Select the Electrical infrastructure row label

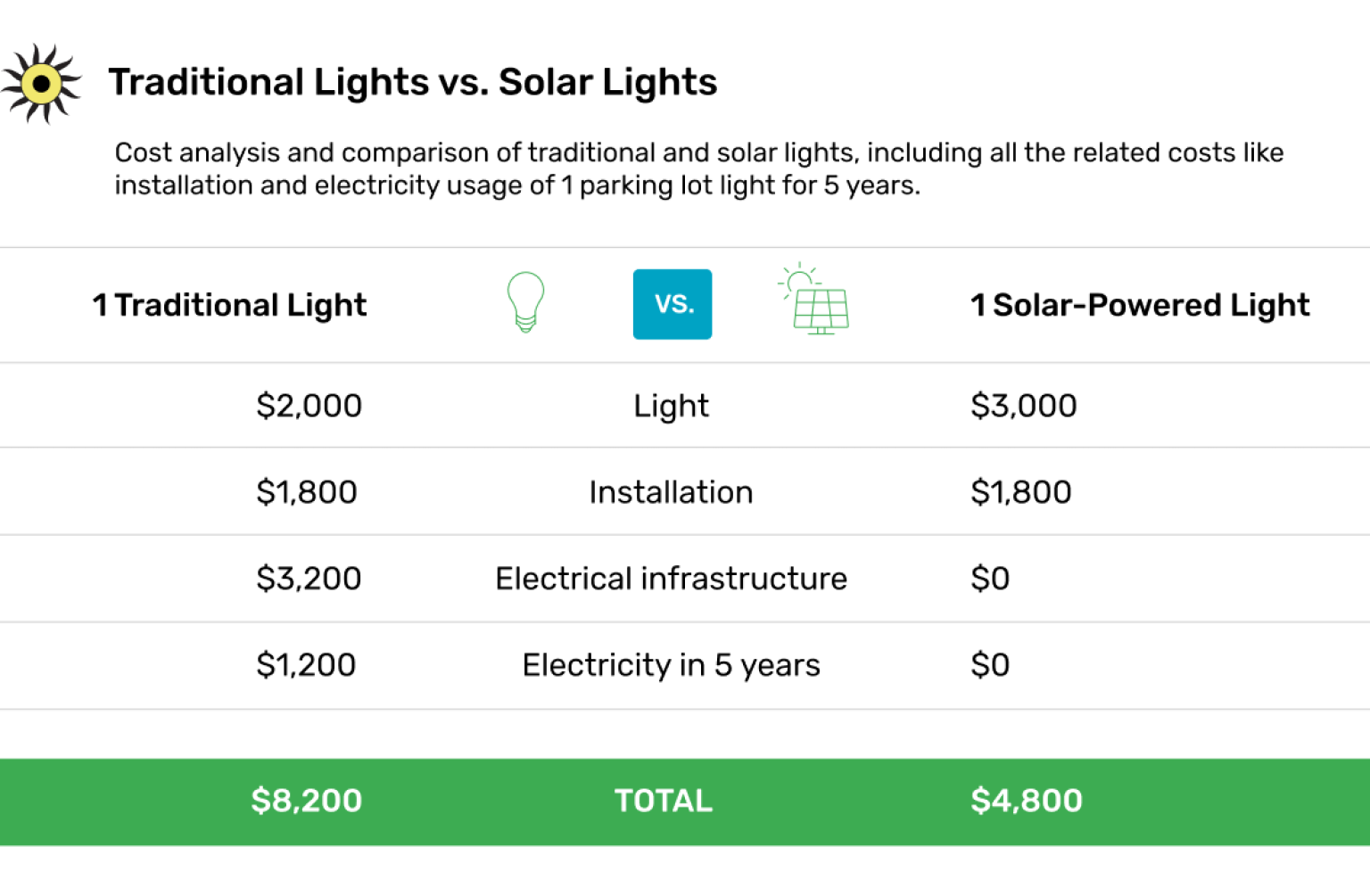tap(671, 579)
